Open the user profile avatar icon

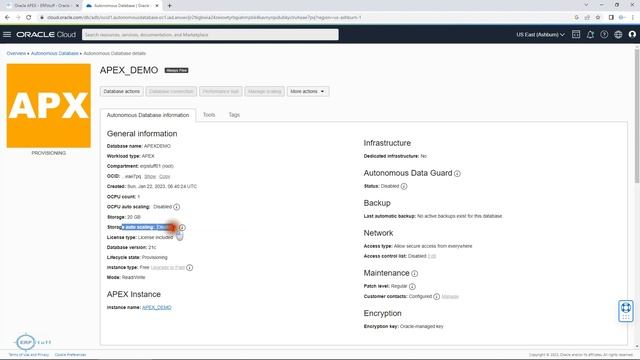coord(632,35)
